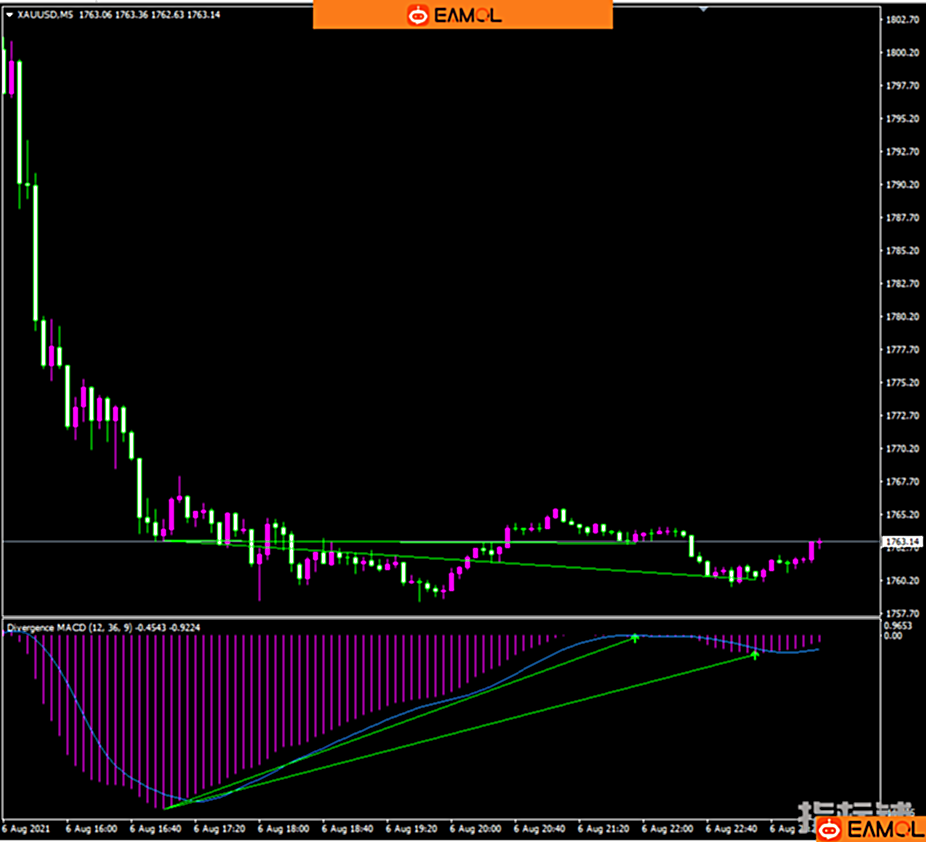Click the EAMOL logo in top banner
Image resolution: width=926 pixels, height=842 pixels.
tap(462, 14)
